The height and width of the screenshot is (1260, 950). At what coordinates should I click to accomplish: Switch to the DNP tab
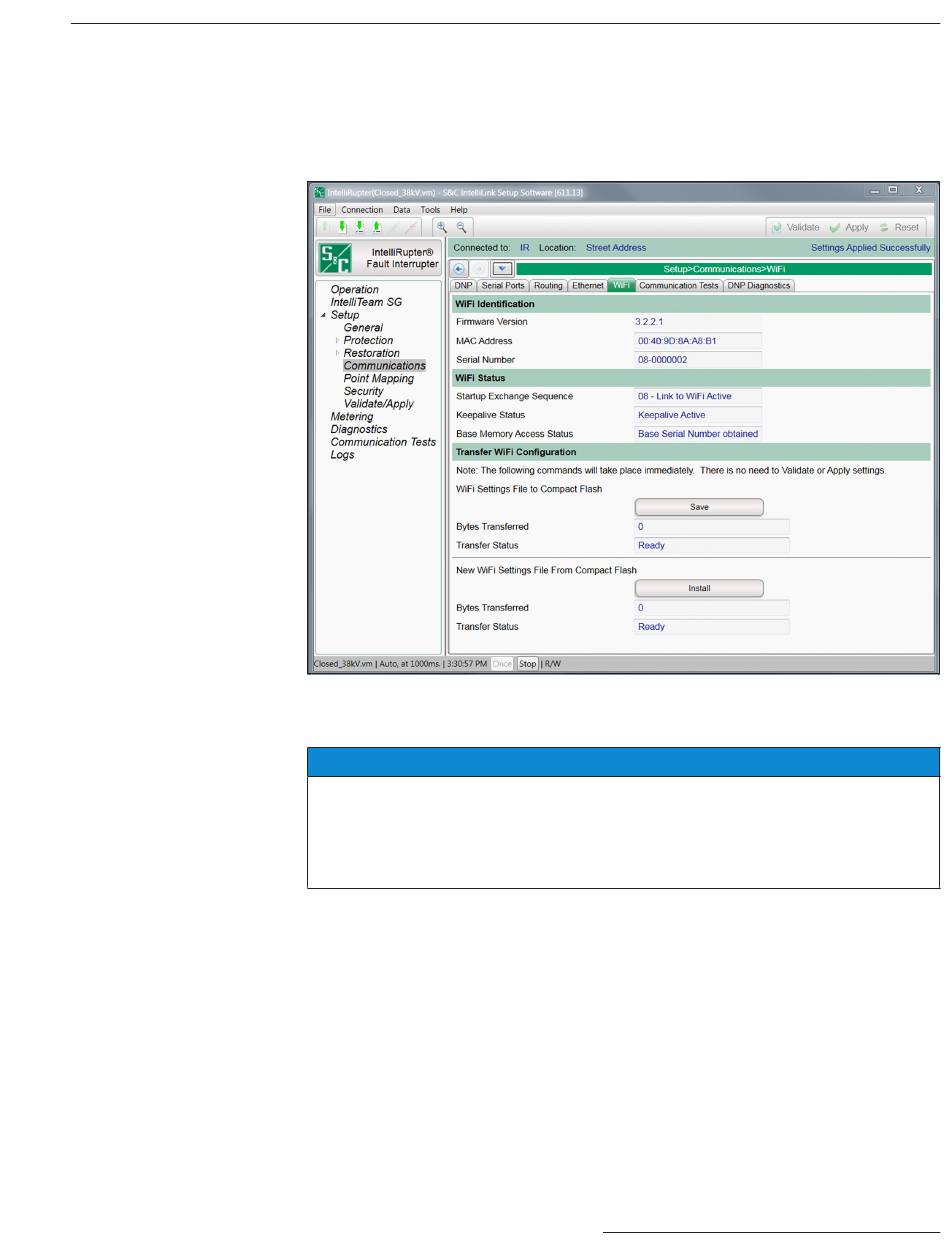464,286
